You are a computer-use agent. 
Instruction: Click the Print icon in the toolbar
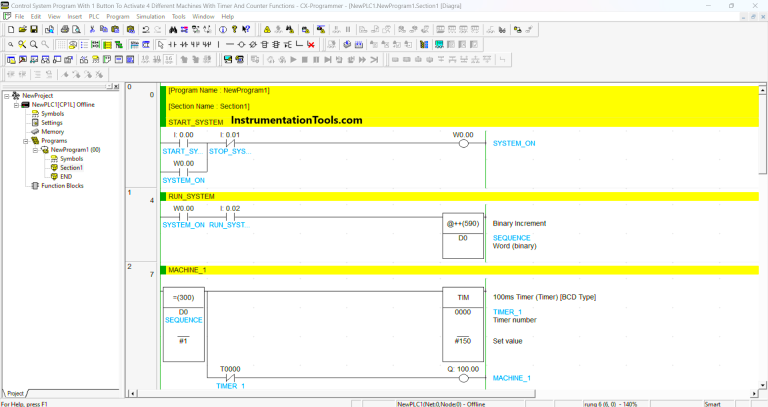[63, 30]
